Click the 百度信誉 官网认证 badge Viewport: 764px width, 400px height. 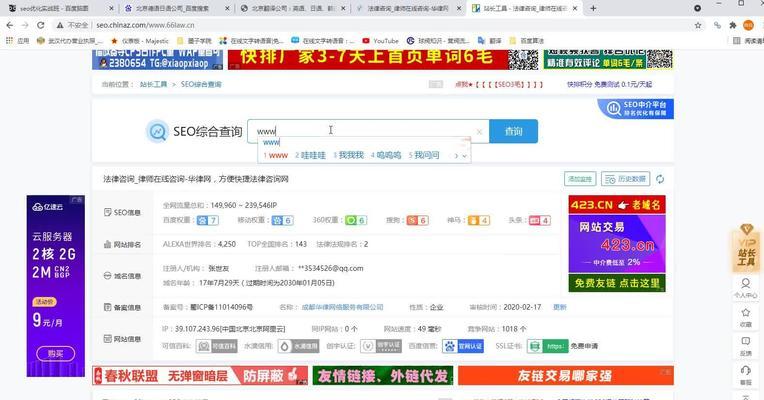tap(463, 346)
